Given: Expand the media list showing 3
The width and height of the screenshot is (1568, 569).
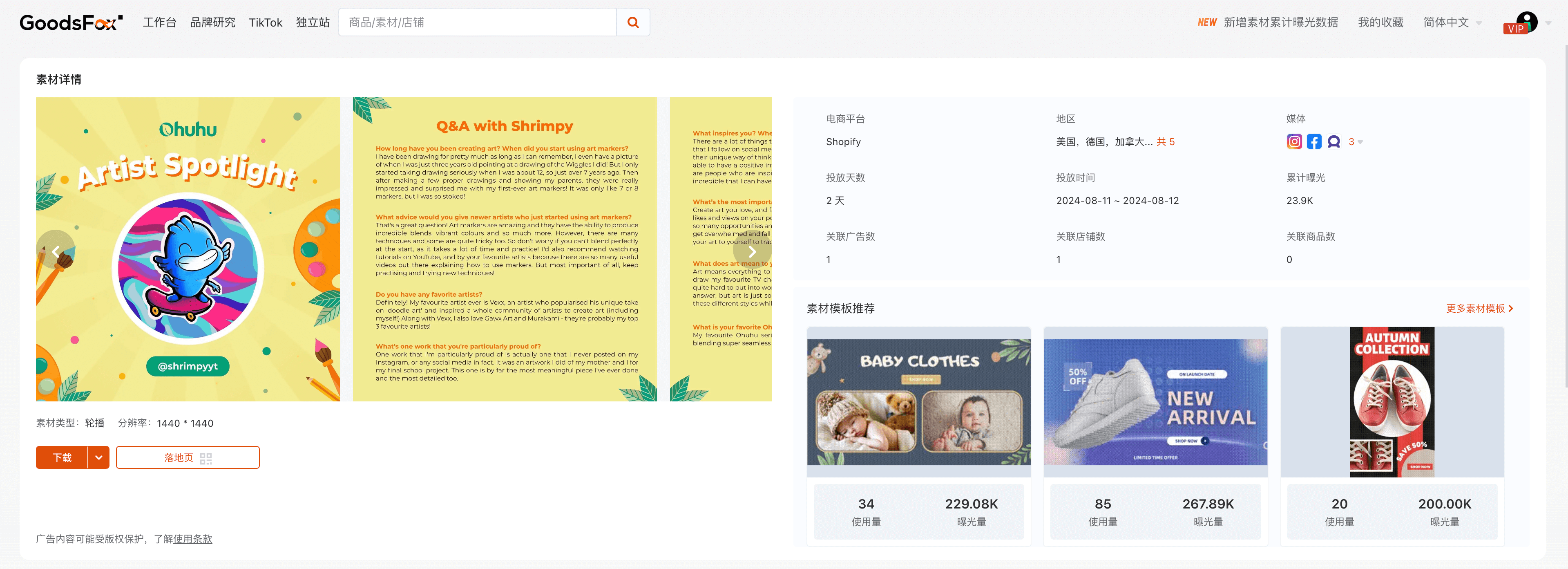Looking at the screenshot, I should click(1356, 141).
